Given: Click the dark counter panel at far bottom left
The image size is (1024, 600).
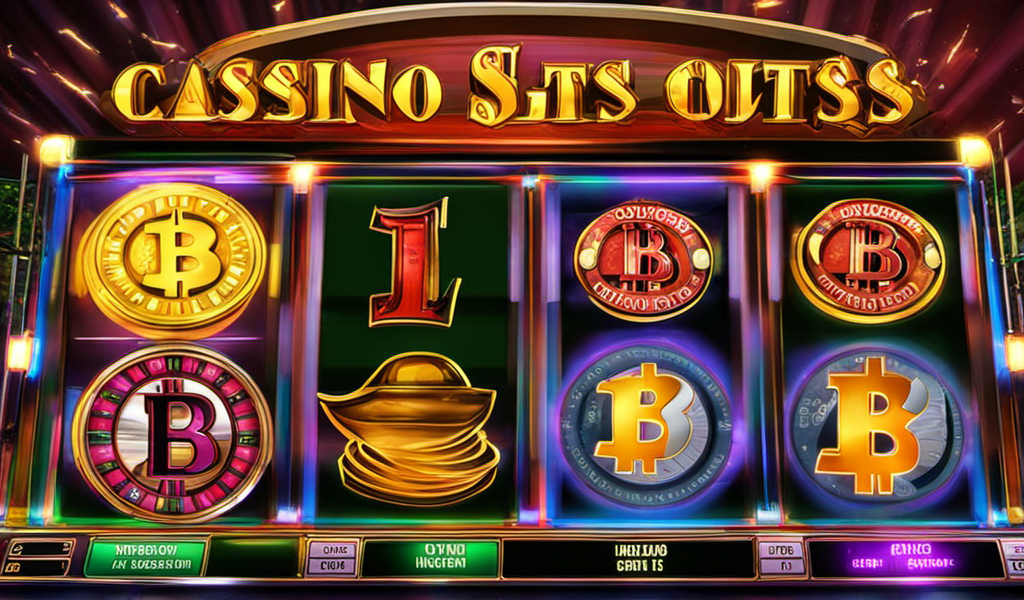Looking at the screenshot, I should point(38,557).
